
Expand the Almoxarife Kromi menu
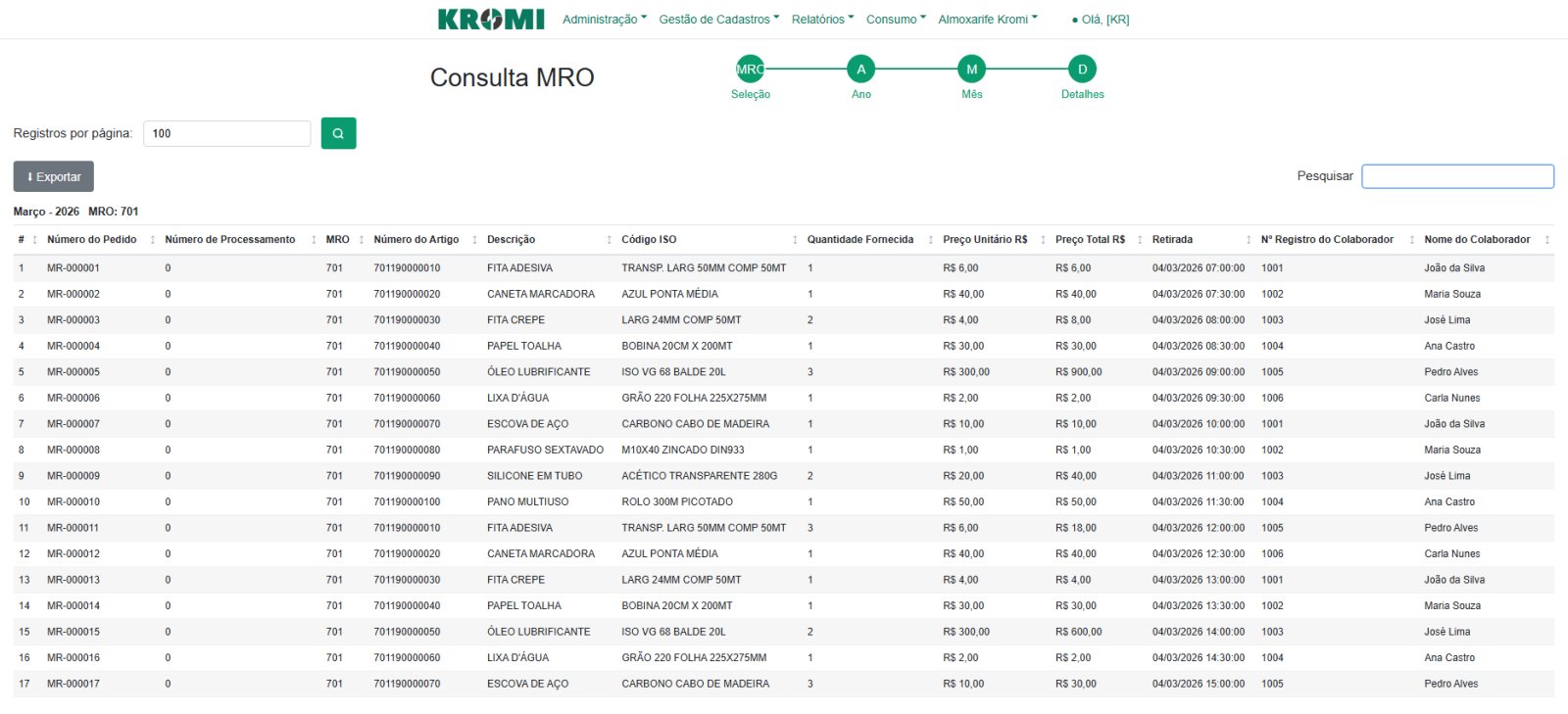987,20
